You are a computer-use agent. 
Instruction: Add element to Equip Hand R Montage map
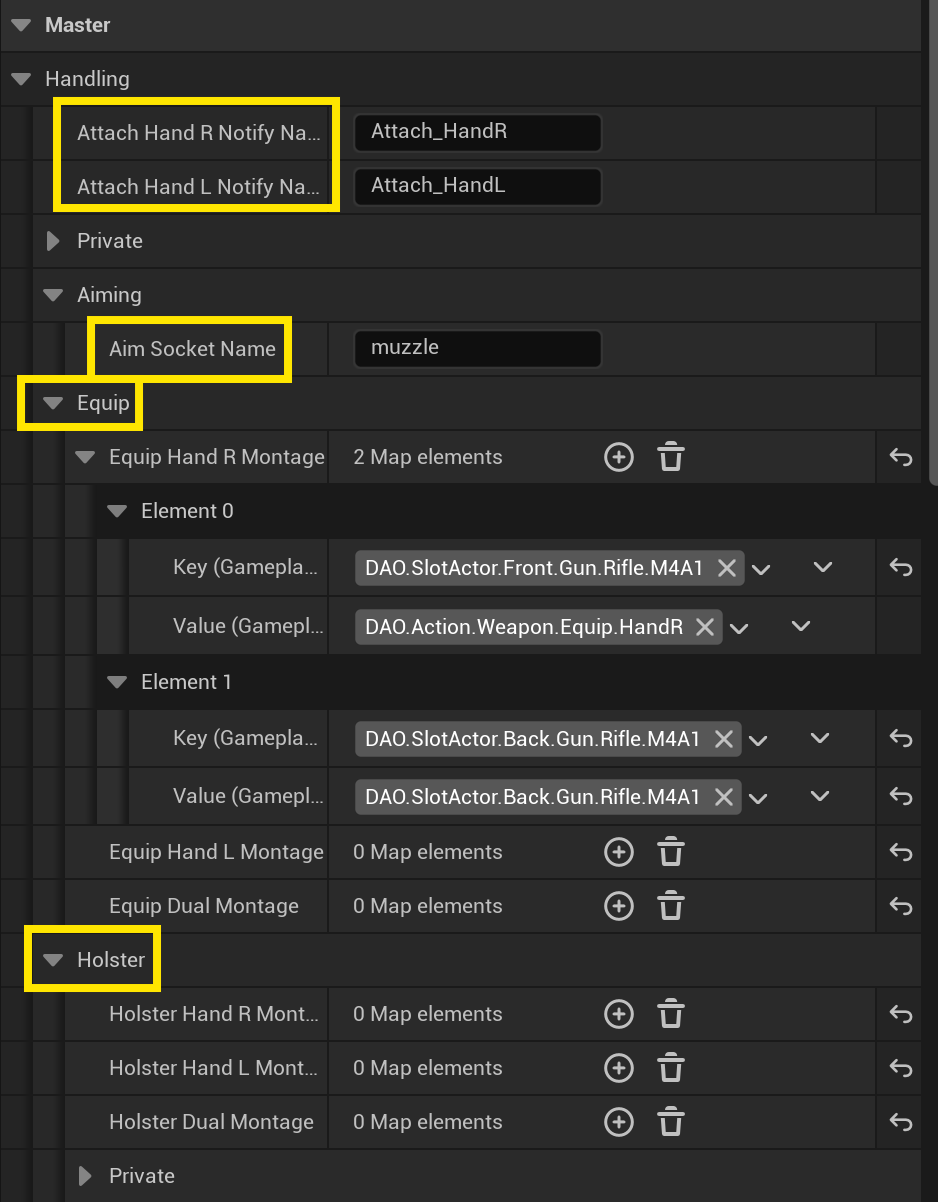coord(619,458)
